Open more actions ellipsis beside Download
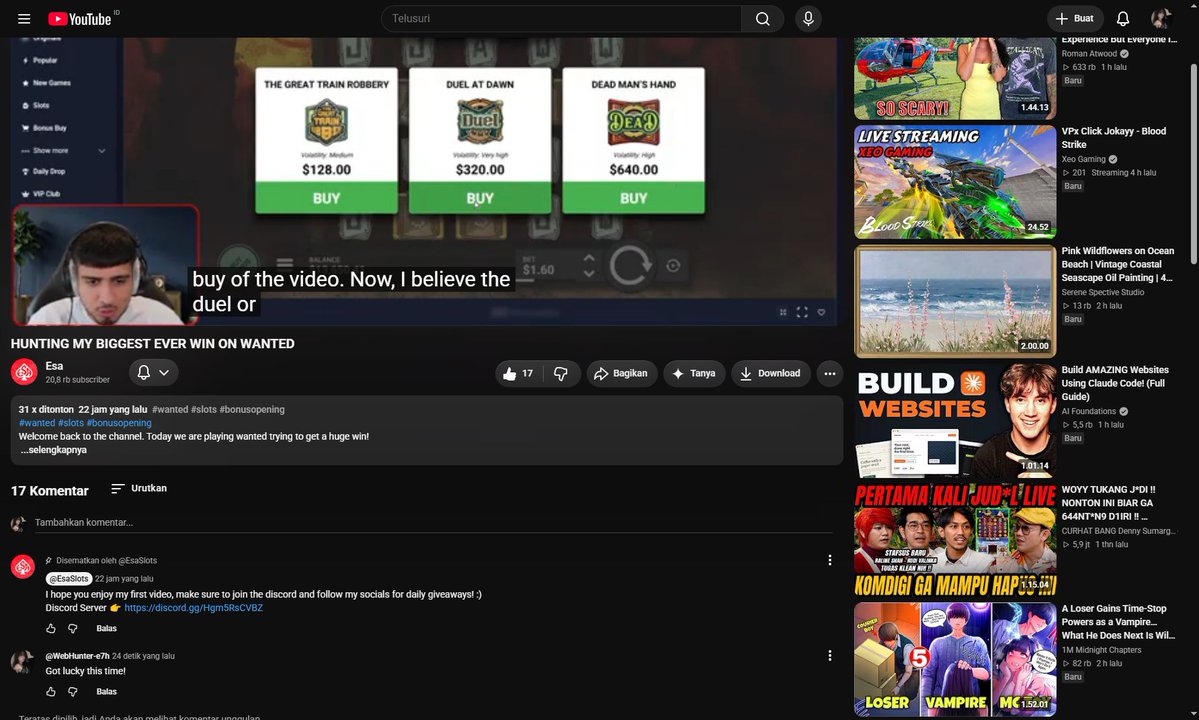This screenshot has width=1199, height=720. (830, 373)
